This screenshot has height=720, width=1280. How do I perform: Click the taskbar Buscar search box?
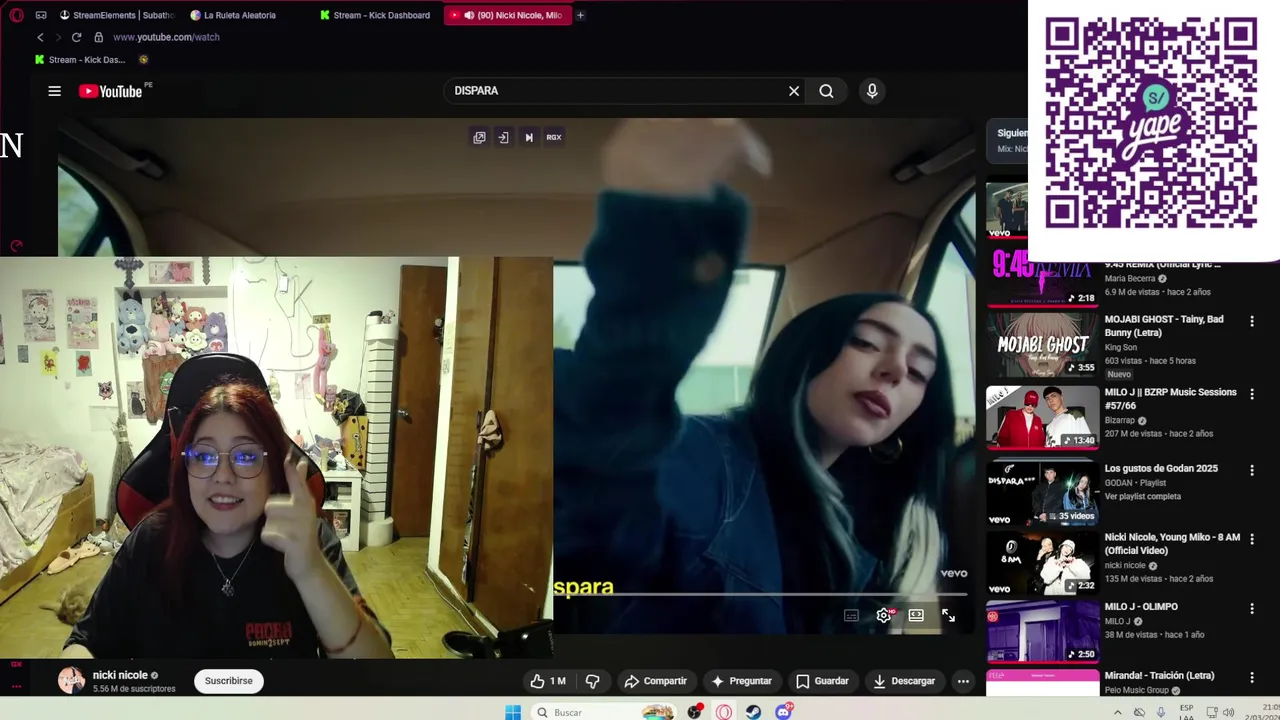coord(603,712)
